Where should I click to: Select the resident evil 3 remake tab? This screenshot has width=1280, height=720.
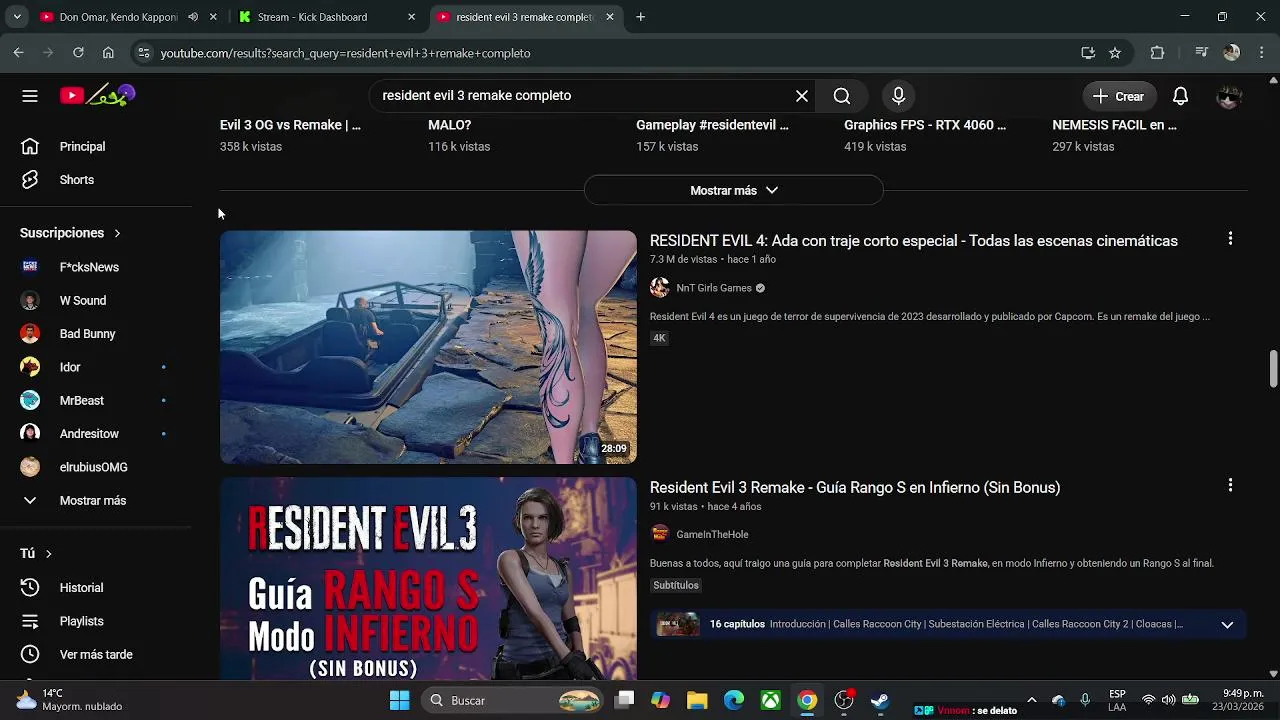point(524,17)
